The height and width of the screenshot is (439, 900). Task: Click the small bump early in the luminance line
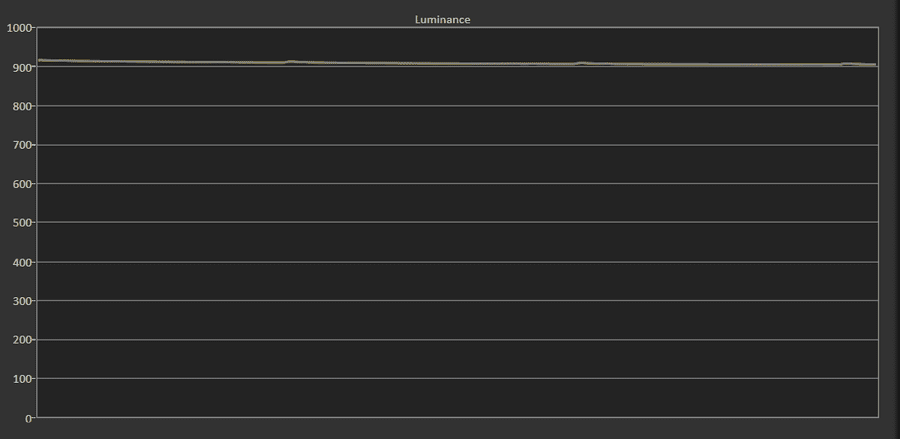coord(291,61)
